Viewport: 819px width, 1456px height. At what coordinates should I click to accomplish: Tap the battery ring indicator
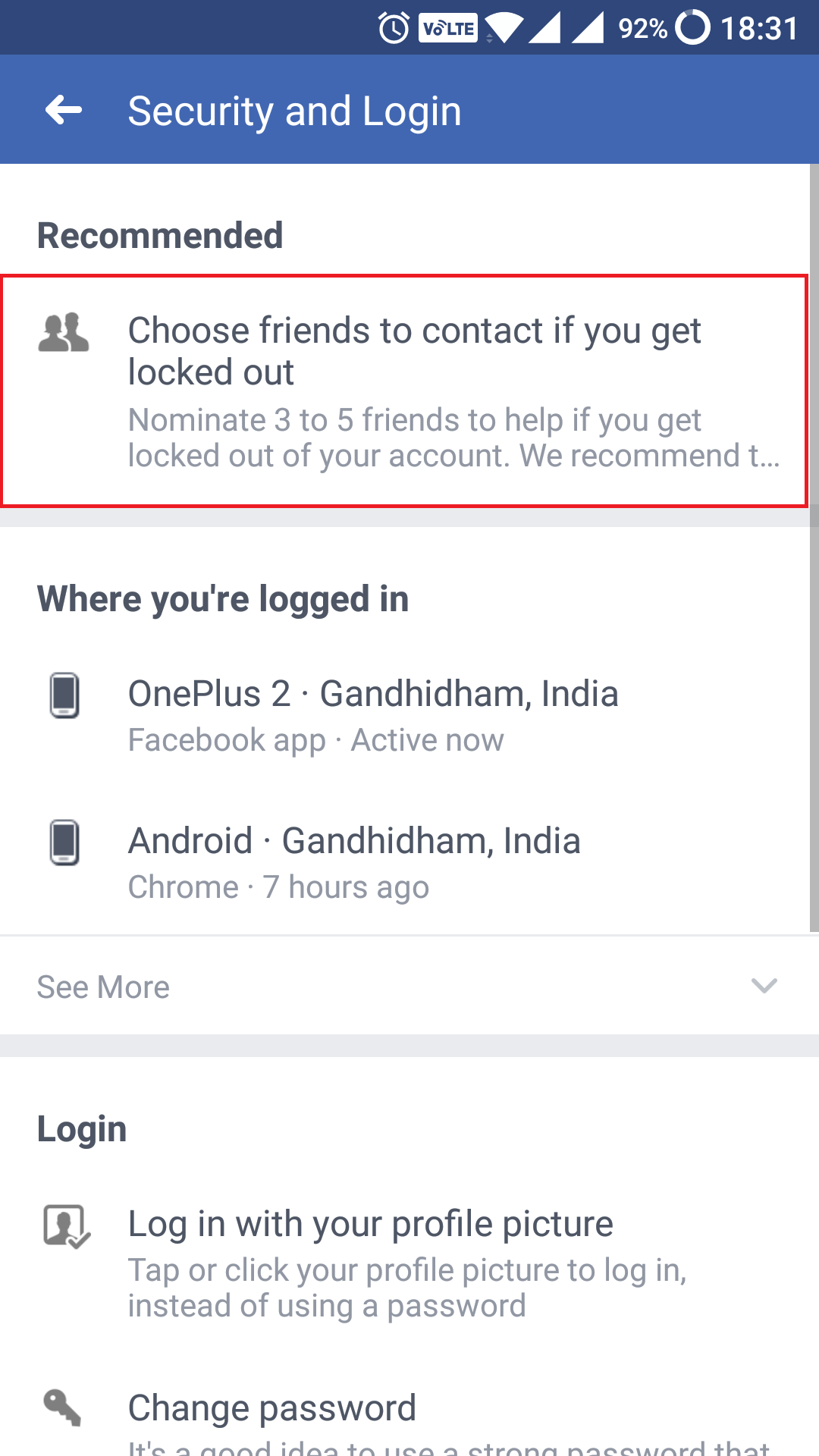(692, 28)
